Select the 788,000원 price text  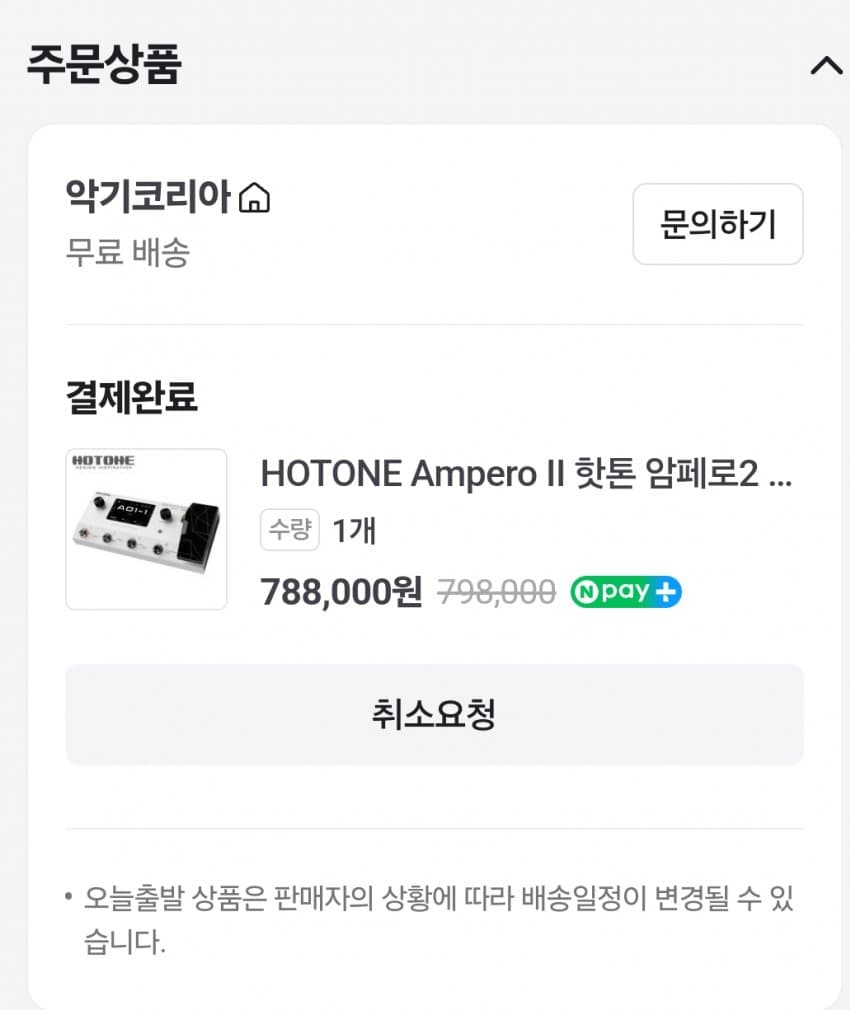click(x=341, y=592)
